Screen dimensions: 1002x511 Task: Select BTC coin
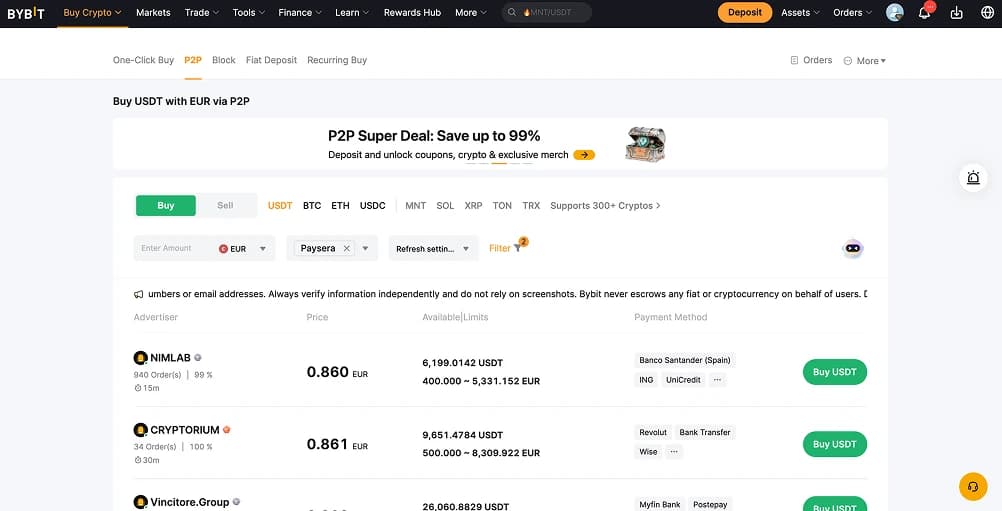[x=312, y=206]
